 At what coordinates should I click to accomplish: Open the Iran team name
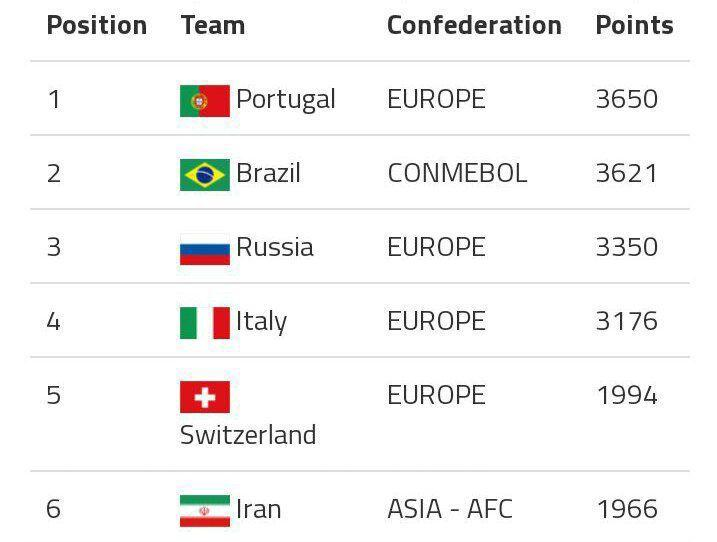point(259,509)
